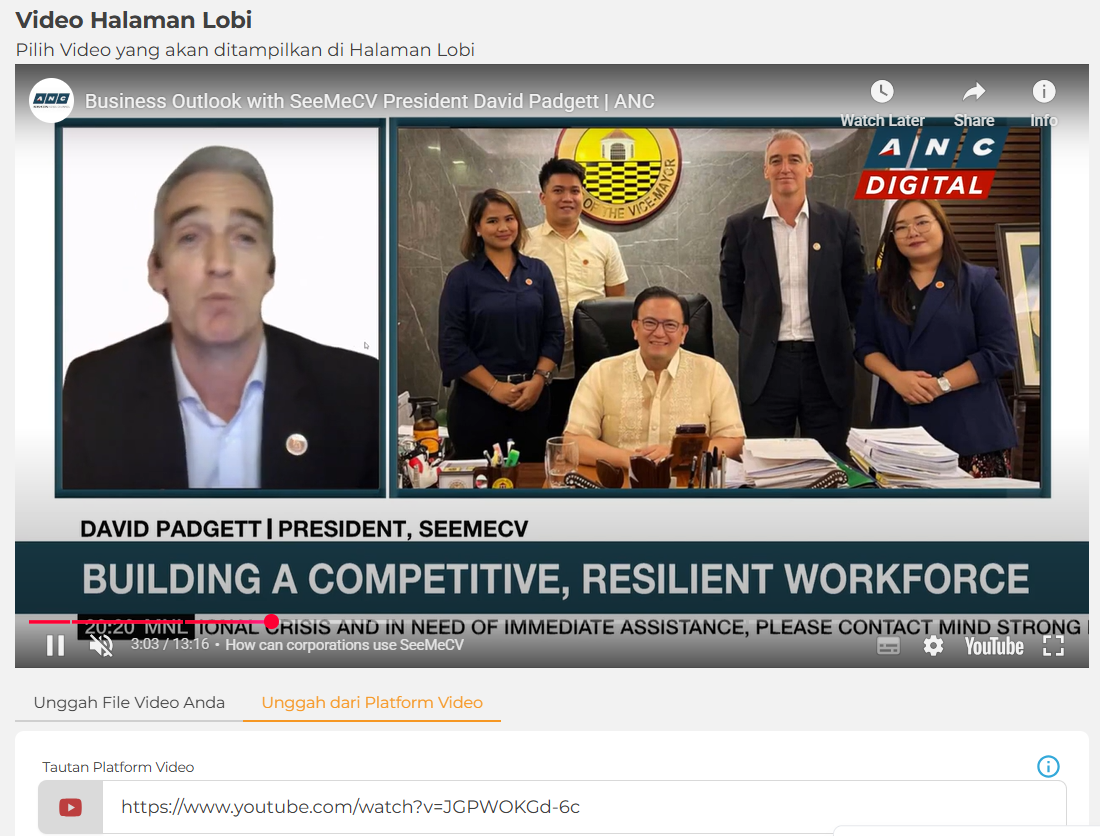
Task: Open the video Info icon
Action: [x=1043, y=93]
